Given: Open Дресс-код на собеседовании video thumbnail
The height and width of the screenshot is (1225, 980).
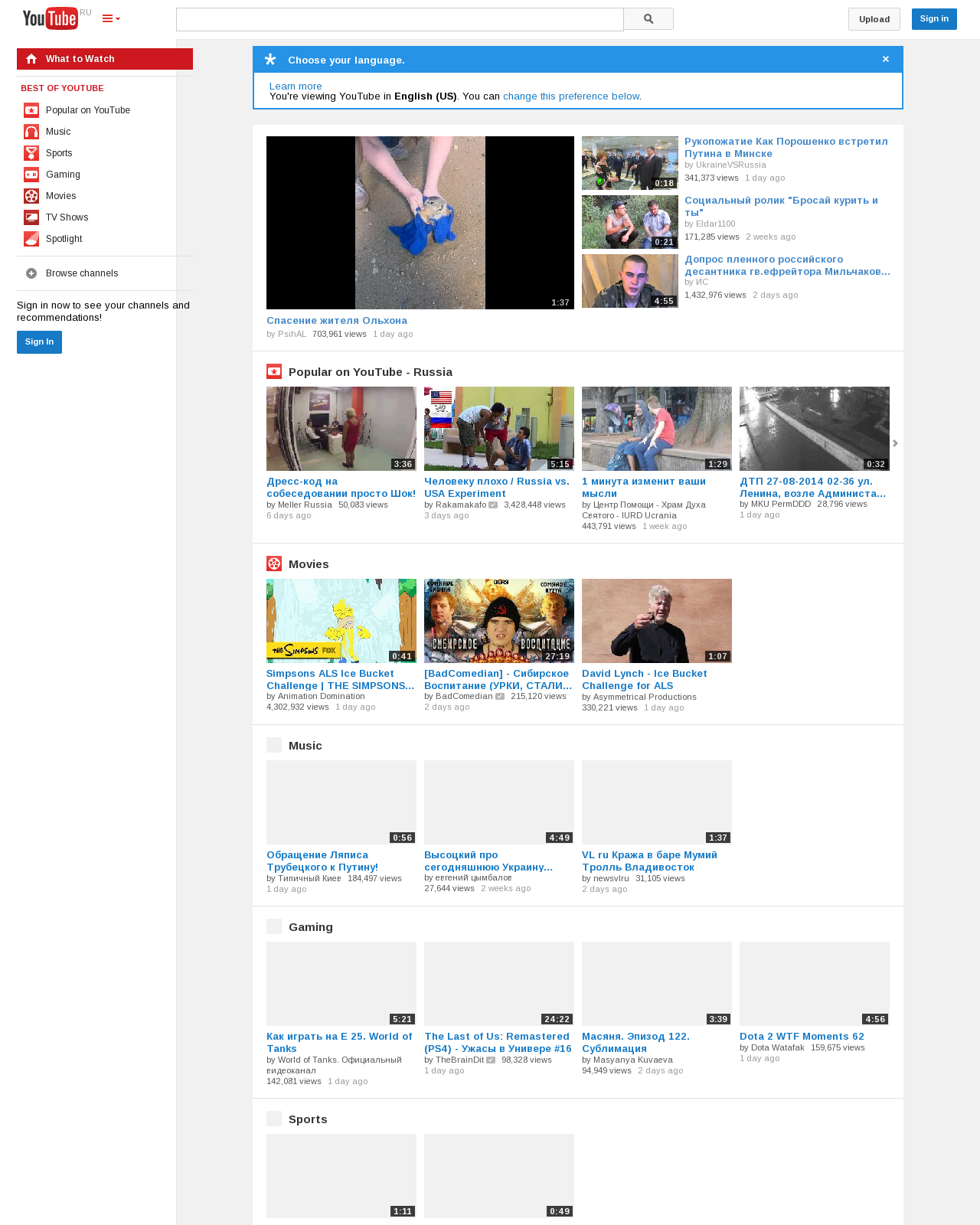Looking at the screenshot, I should click(x=341, y=429).
